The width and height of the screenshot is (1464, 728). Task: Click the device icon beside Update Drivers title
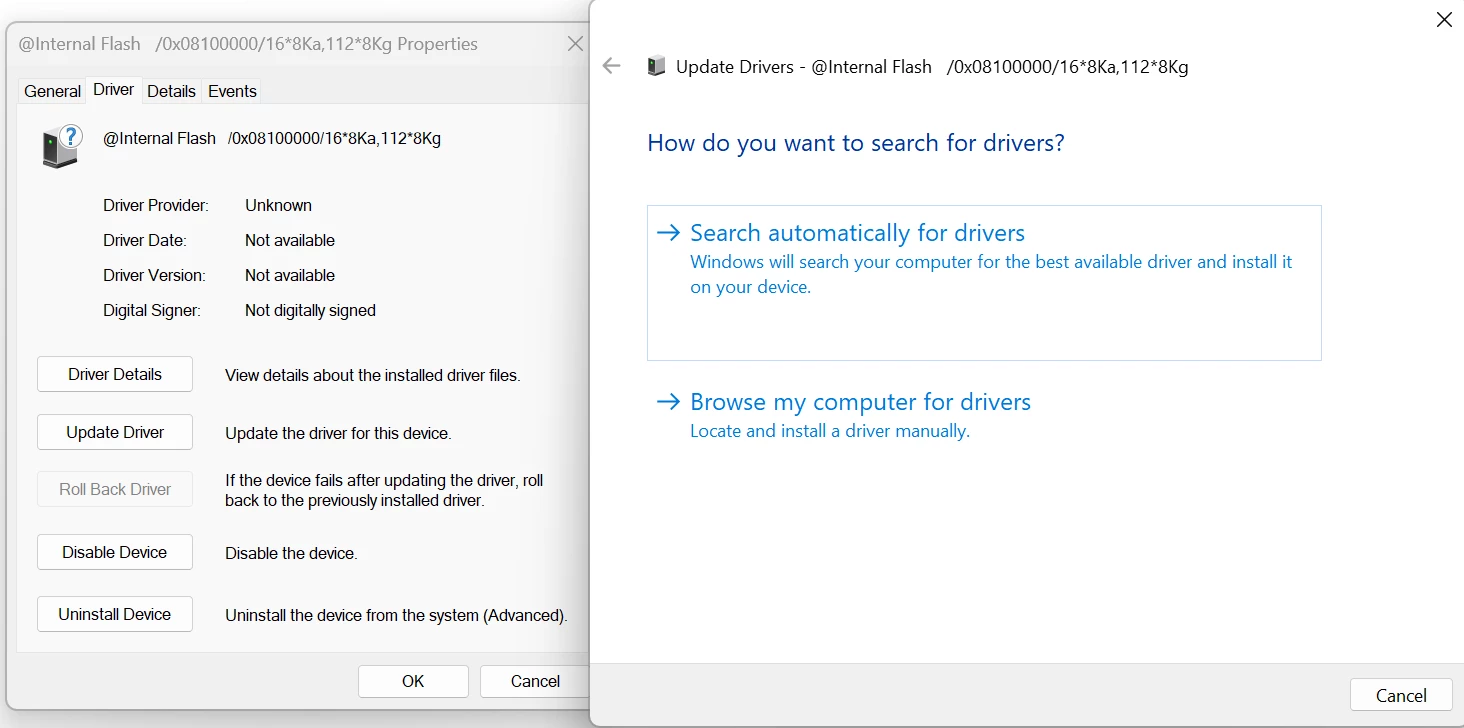click(x=656, y=67)
